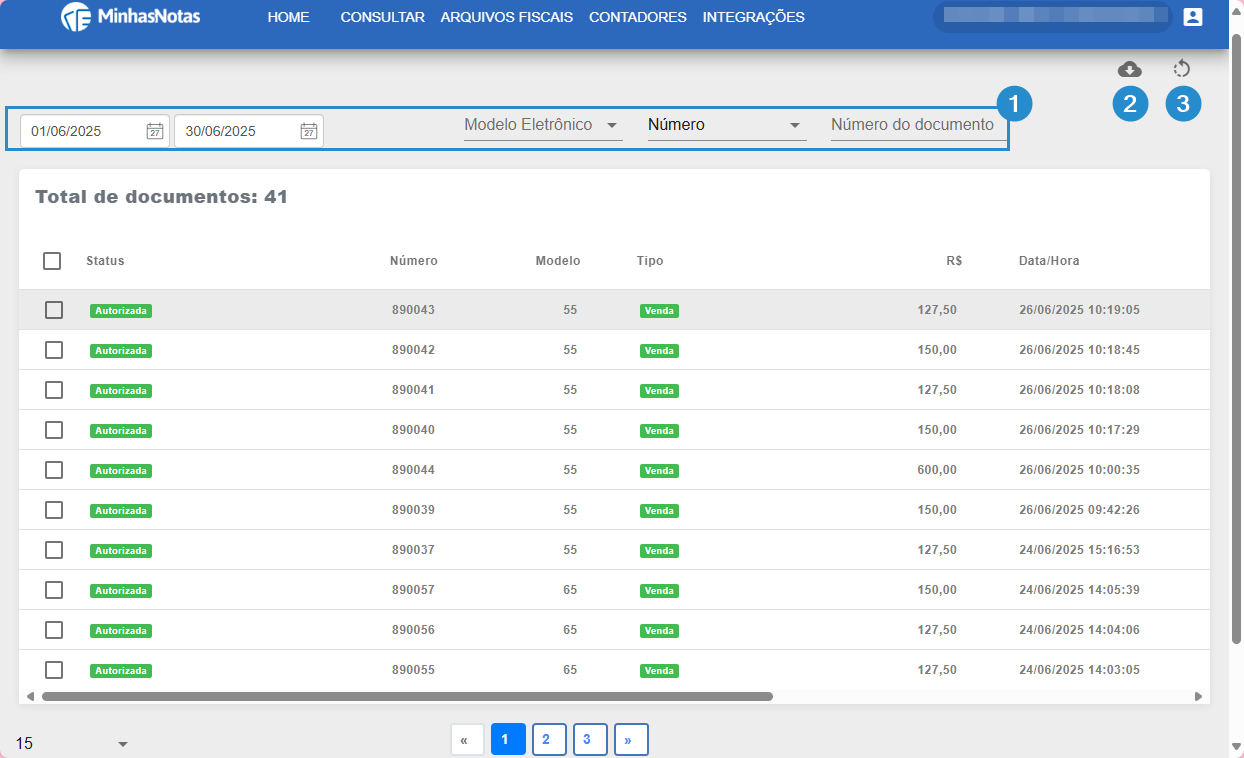
Task: Select checkbox for document 890042
Action: (x=54, y=350)
